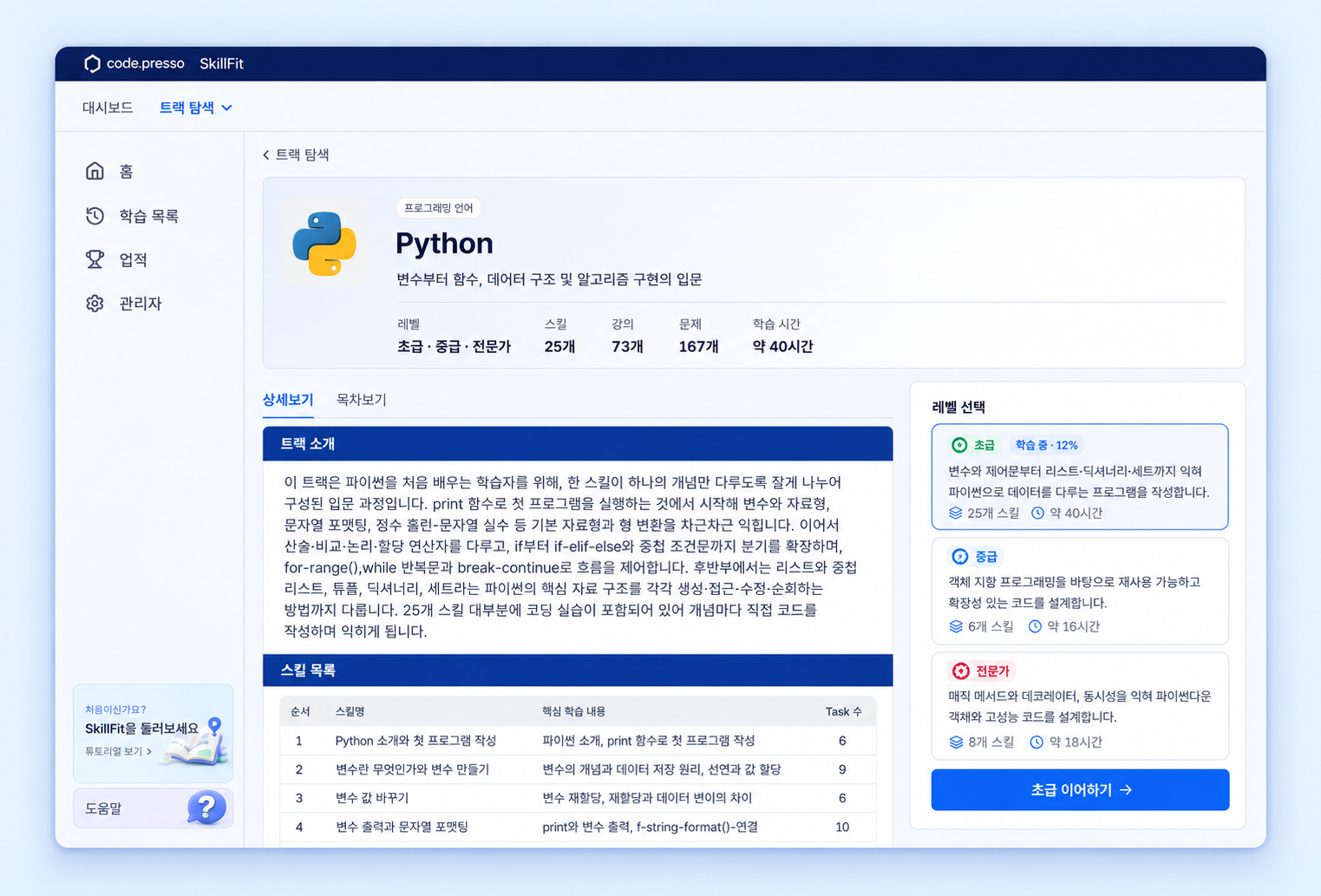Image resolution: width=1321 pixels, height=896 pixels.
Task: Click the gear icon for admin
Action: [95, 304]
